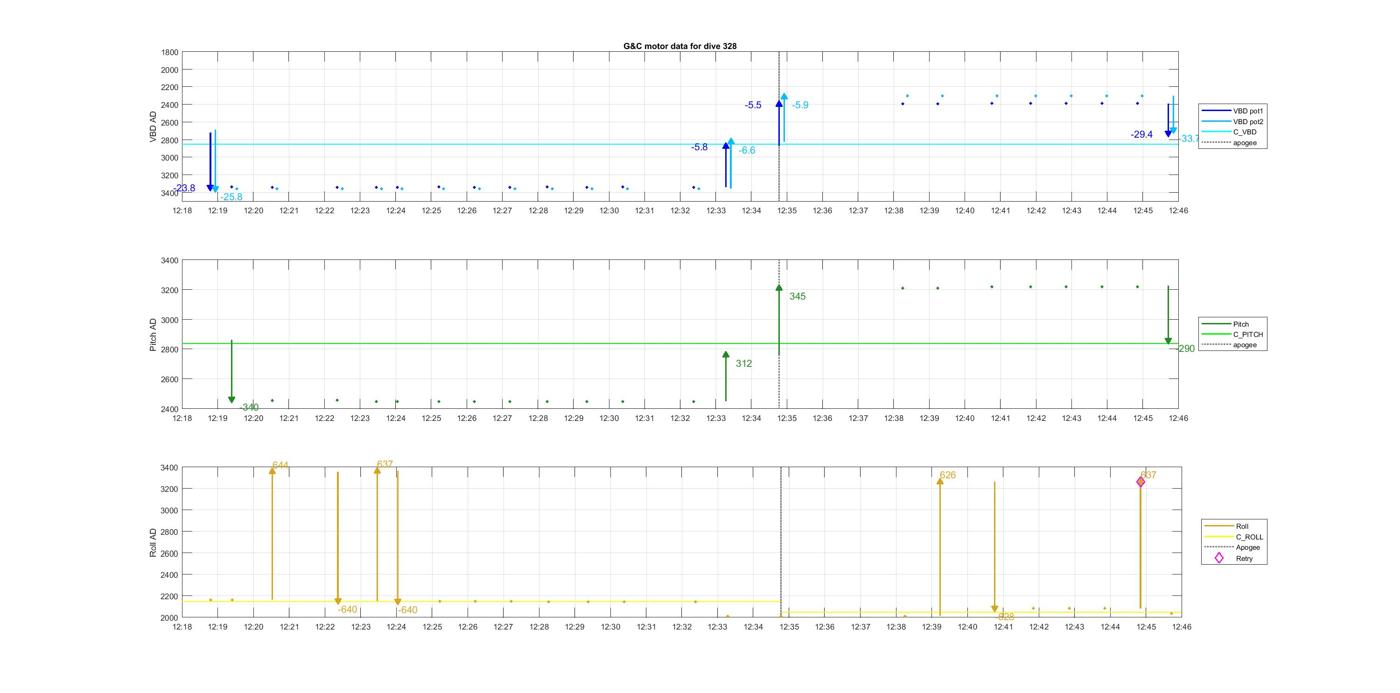1400x693 pixels.
Task: Click the pink Retry diamond marker on Roll plot
Action: tap(1141, 482)
